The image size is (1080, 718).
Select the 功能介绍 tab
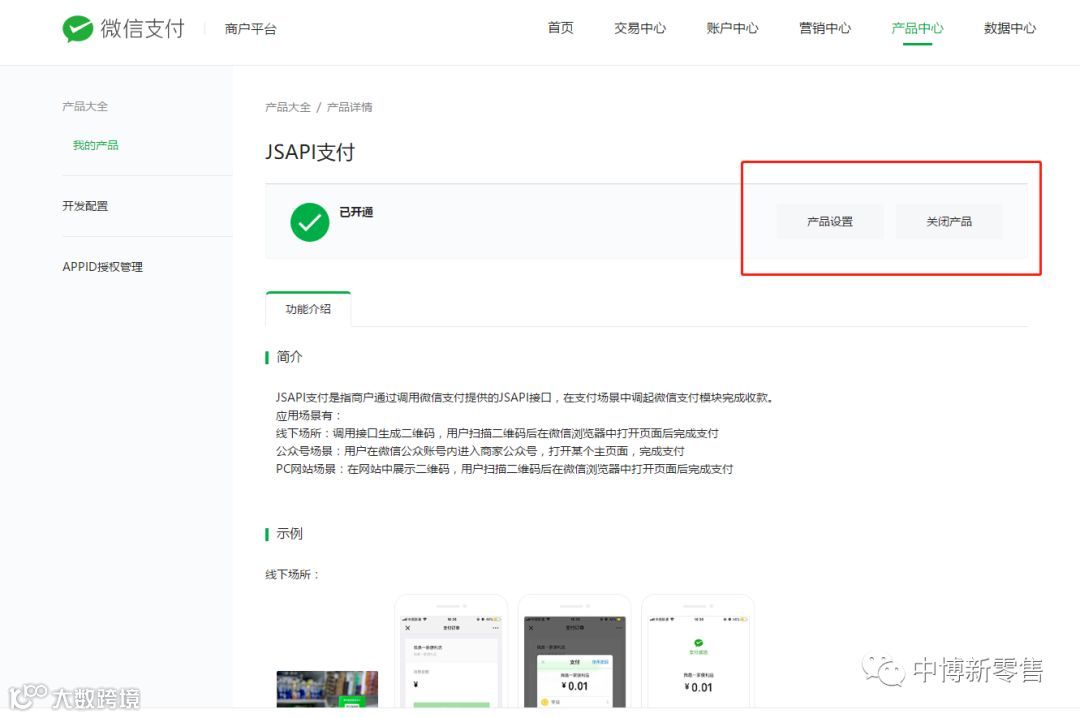308,309
